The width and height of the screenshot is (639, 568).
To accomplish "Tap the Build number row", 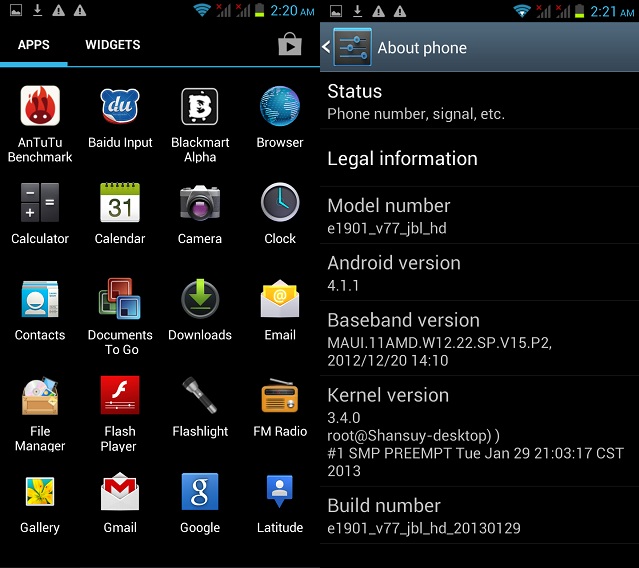I will pos(479,515).
